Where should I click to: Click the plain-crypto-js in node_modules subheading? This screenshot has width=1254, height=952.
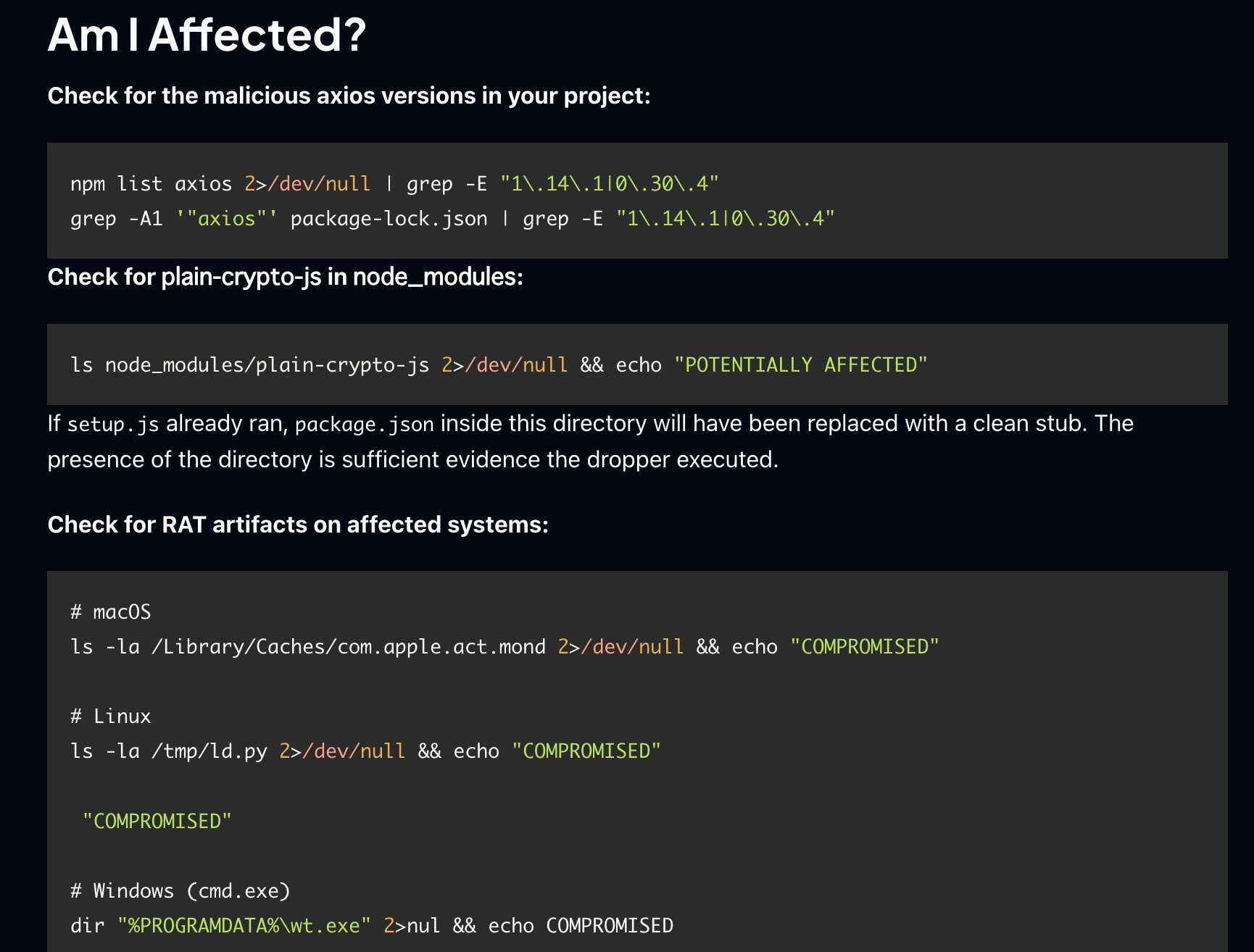click(x=285, y=277)
